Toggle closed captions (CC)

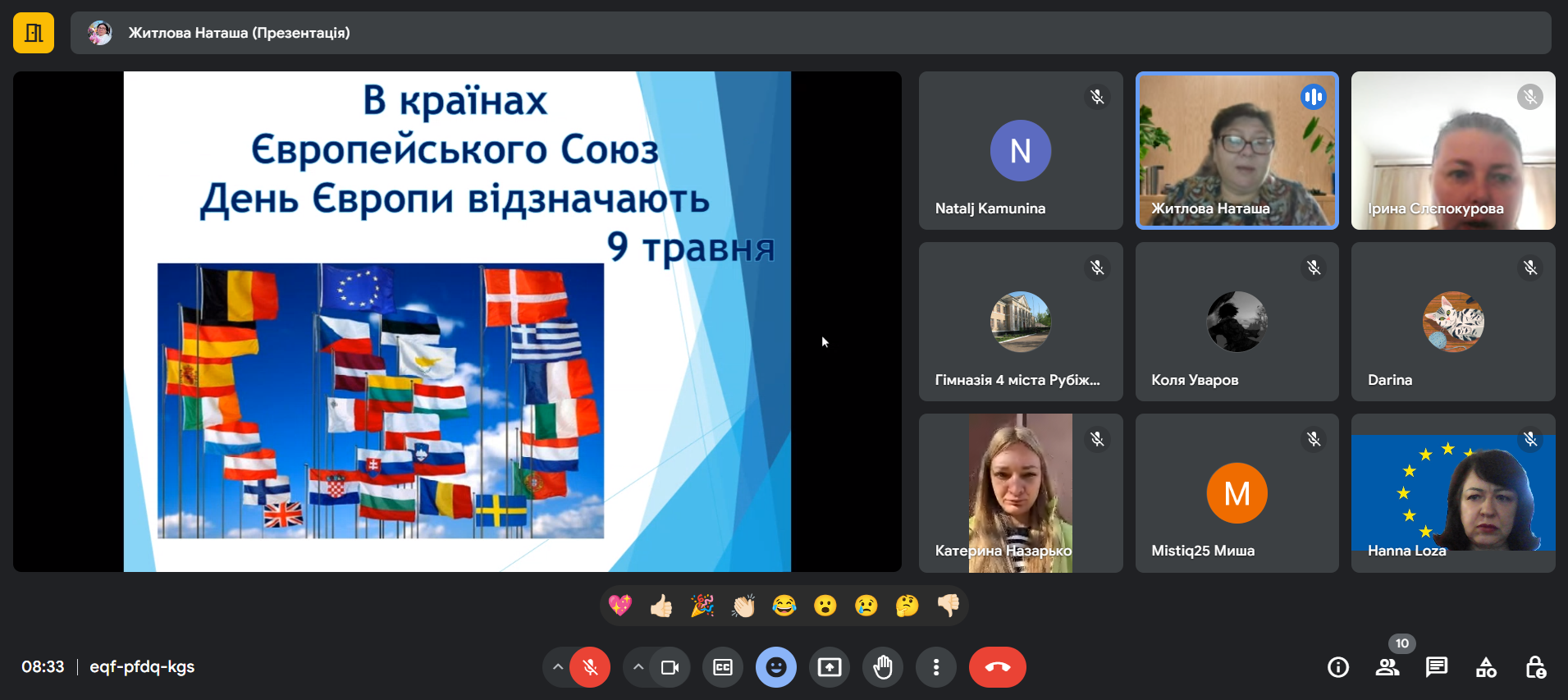pyautogui.click(x=722, y=667)
